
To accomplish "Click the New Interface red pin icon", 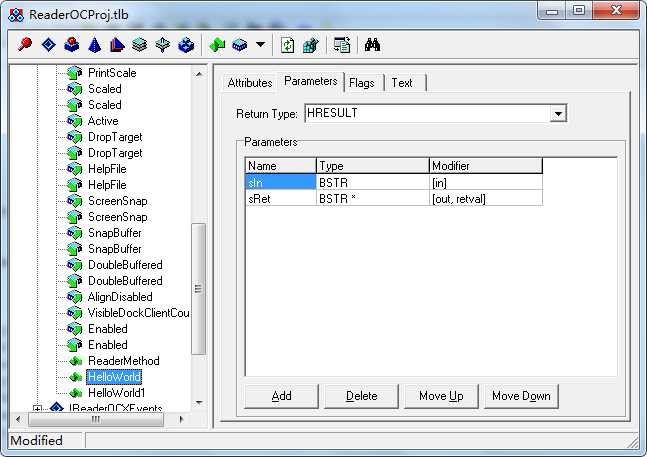I will coord(25,45).
